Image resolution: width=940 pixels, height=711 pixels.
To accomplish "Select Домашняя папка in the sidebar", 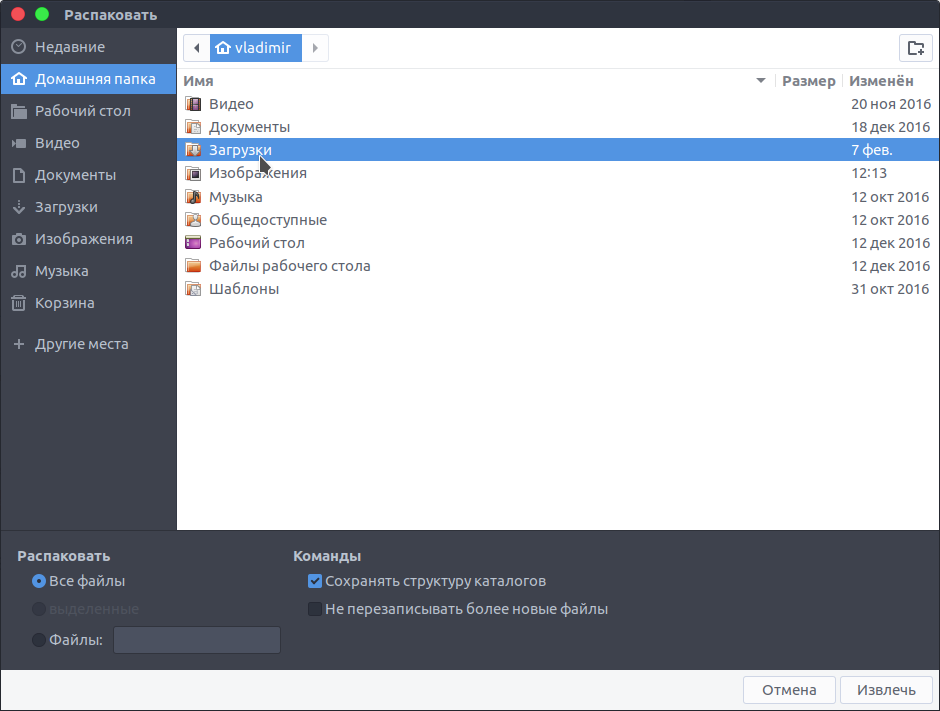I will [x=89, y=79].
